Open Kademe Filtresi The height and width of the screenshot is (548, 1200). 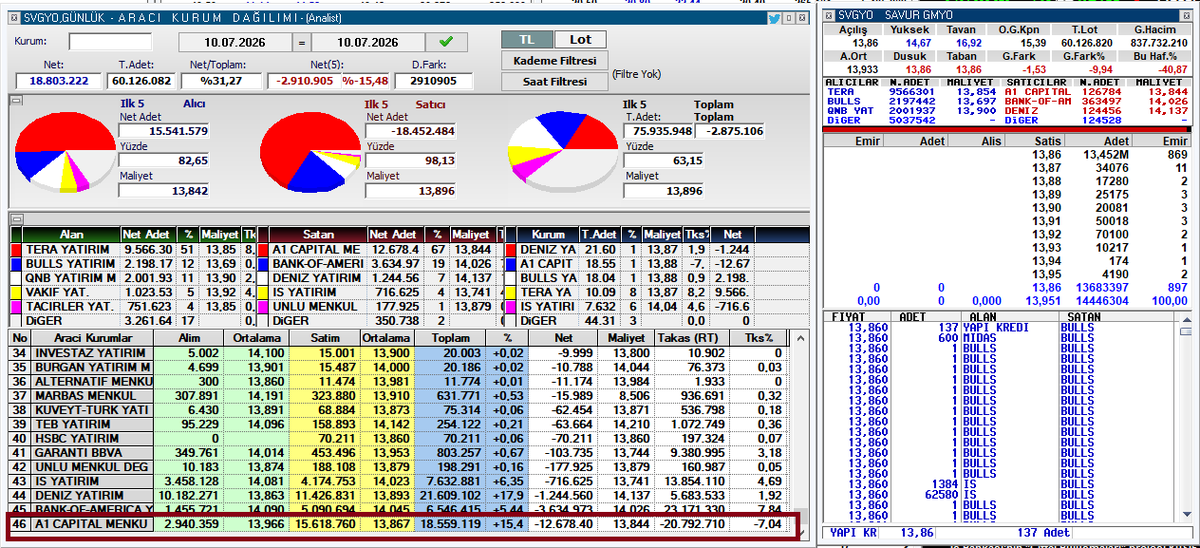[x=554, y=61]
